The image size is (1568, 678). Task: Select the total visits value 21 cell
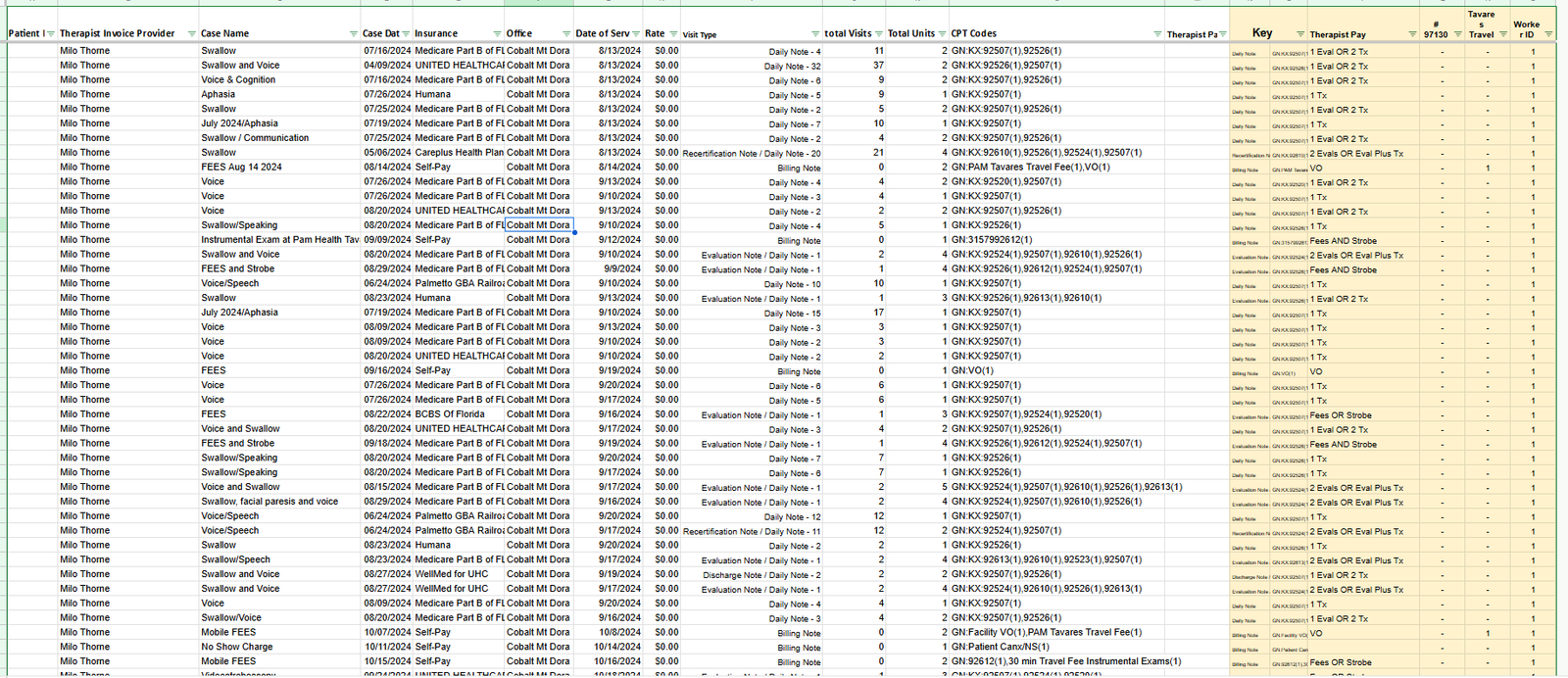[855, 153]
